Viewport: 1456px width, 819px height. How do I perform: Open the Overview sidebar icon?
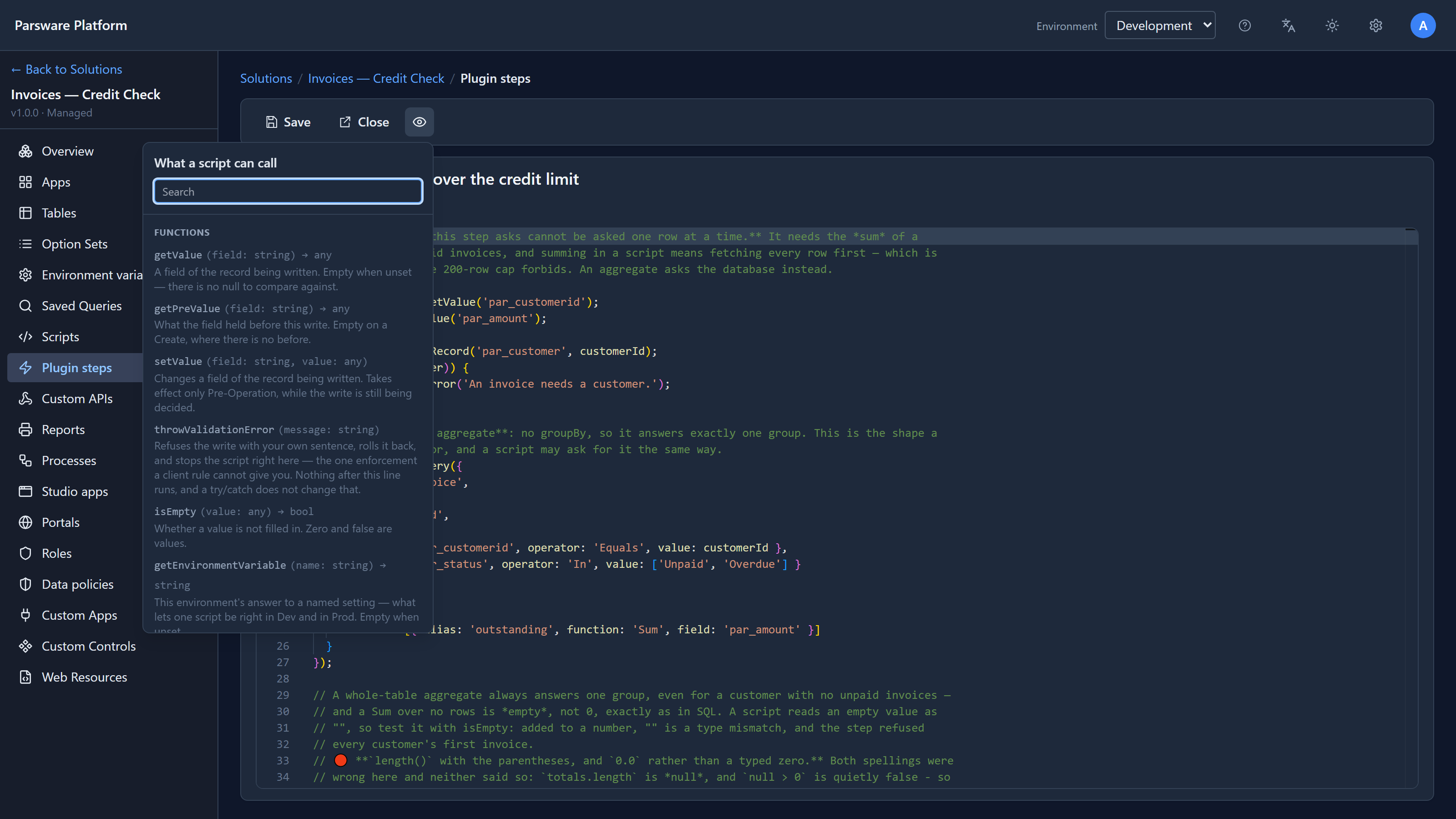click(x=25, y=151)
